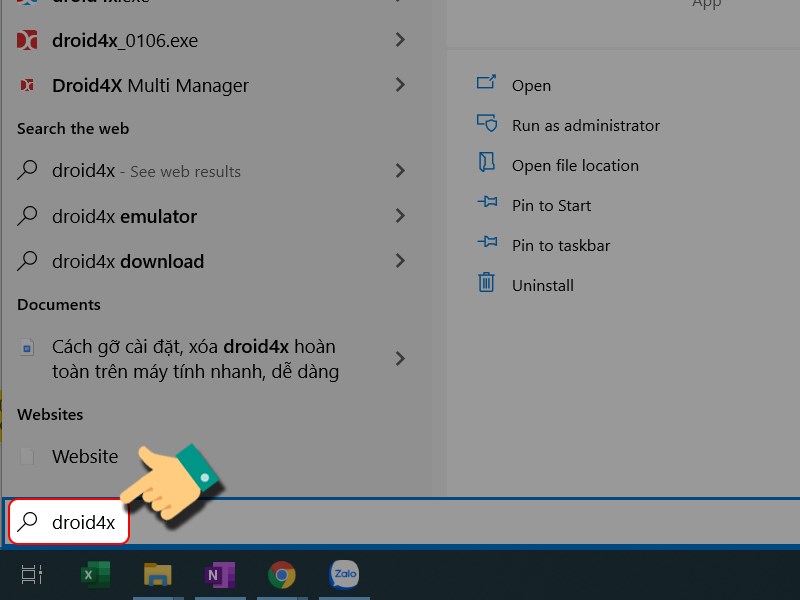Expand droid4x emulator suggestion arrow
Viewport: 800px width, 600px height.
click(x=400, y=216)
